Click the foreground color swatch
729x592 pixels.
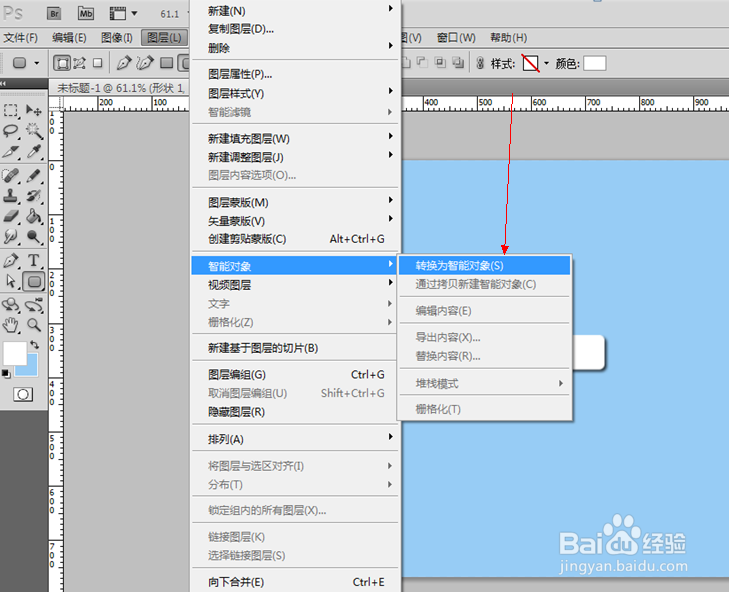(14, 353)
